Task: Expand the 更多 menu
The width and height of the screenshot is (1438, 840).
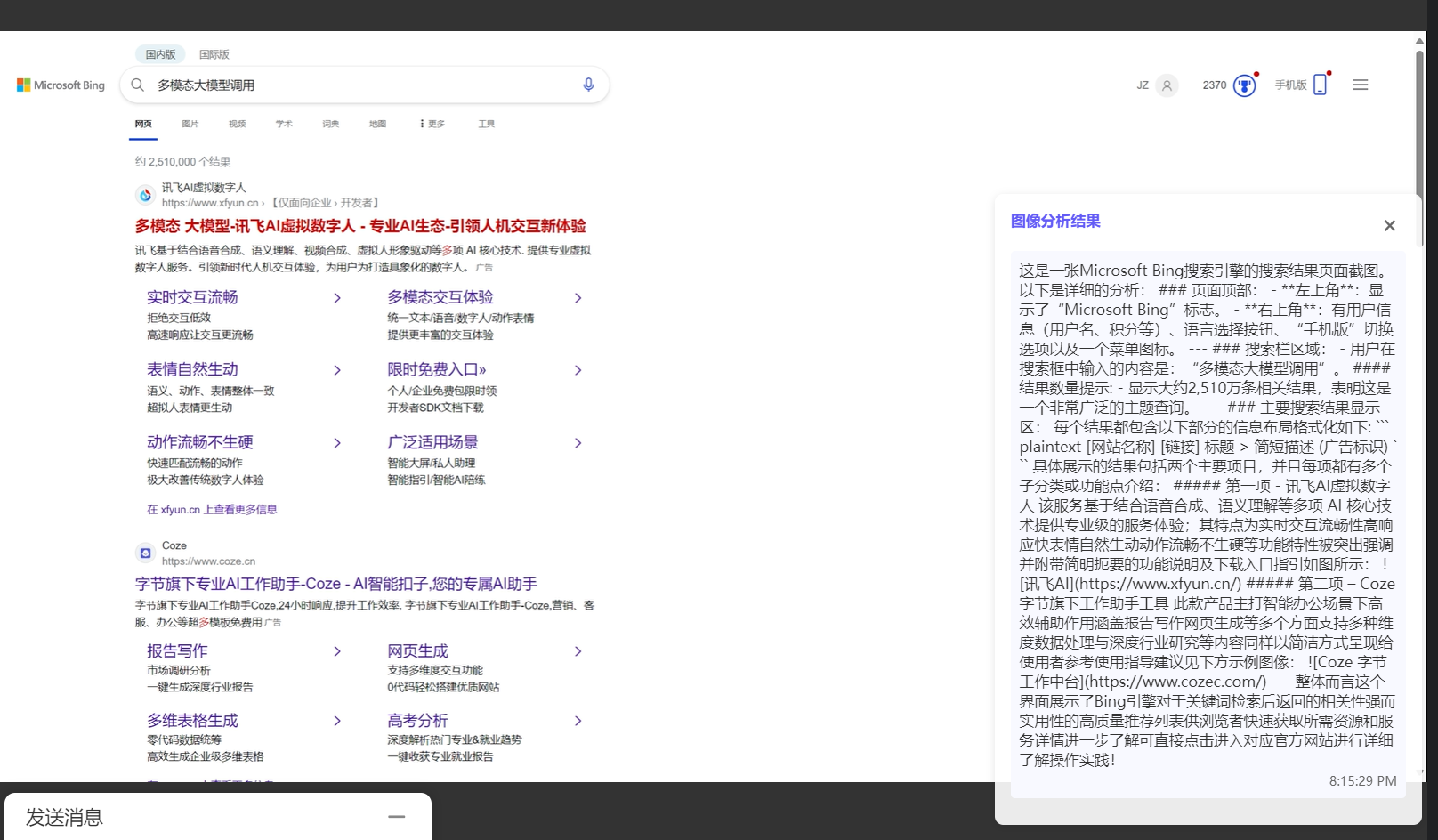Action: [432, 124]
